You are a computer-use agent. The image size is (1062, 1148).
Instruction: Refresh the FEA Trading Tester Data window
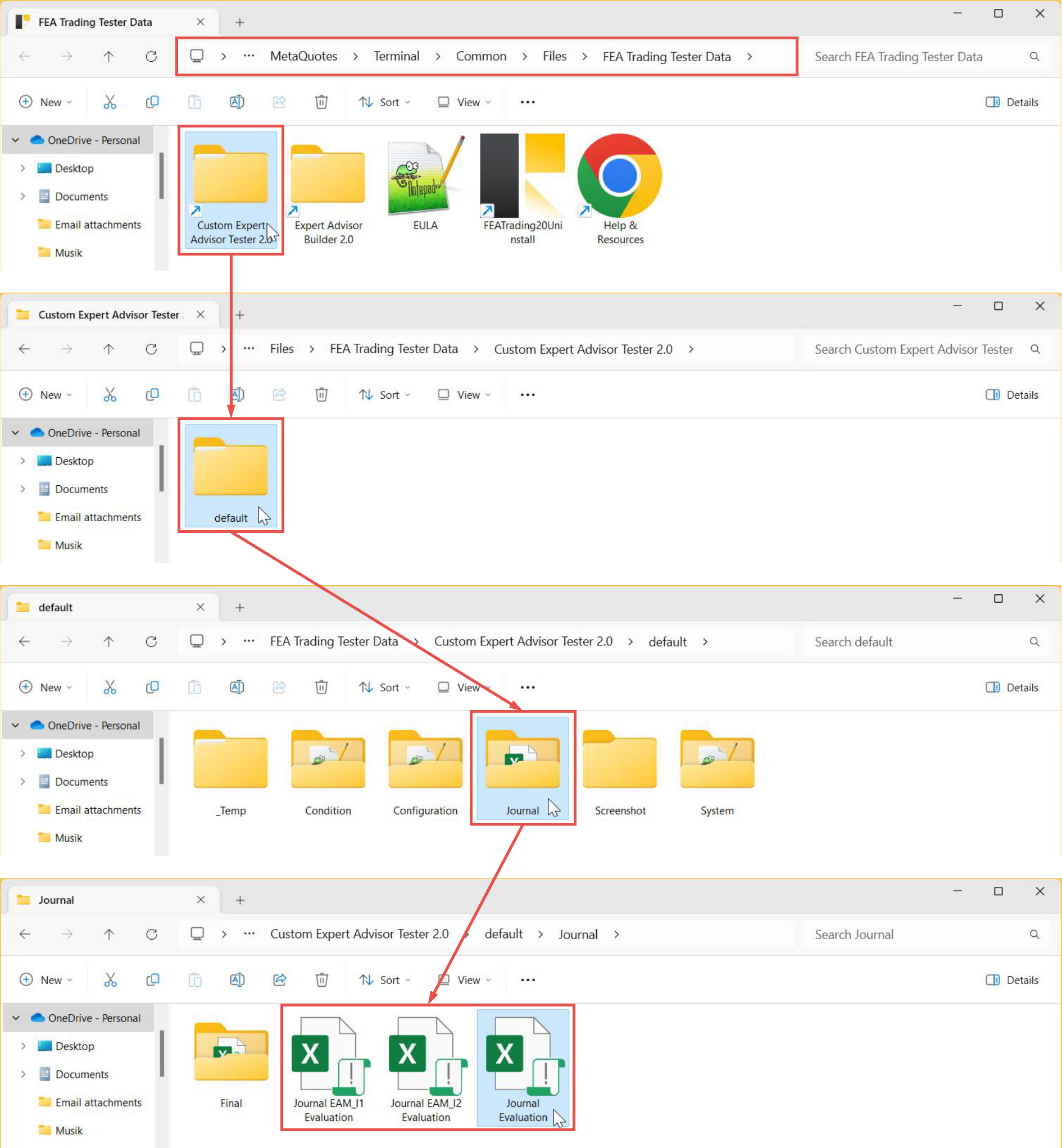point(151,56)
